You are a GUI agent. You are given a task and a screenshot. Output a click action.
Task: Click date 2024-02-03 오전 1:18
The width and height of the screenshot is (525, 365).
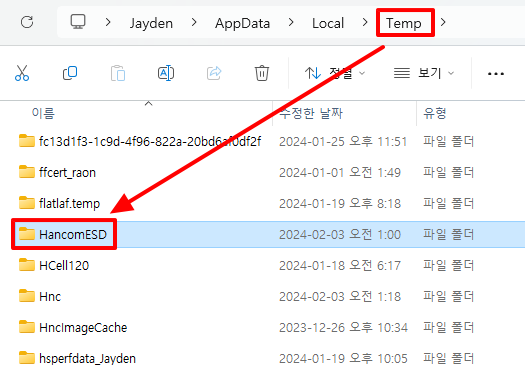pyautogui.click(x=340, y=297)
